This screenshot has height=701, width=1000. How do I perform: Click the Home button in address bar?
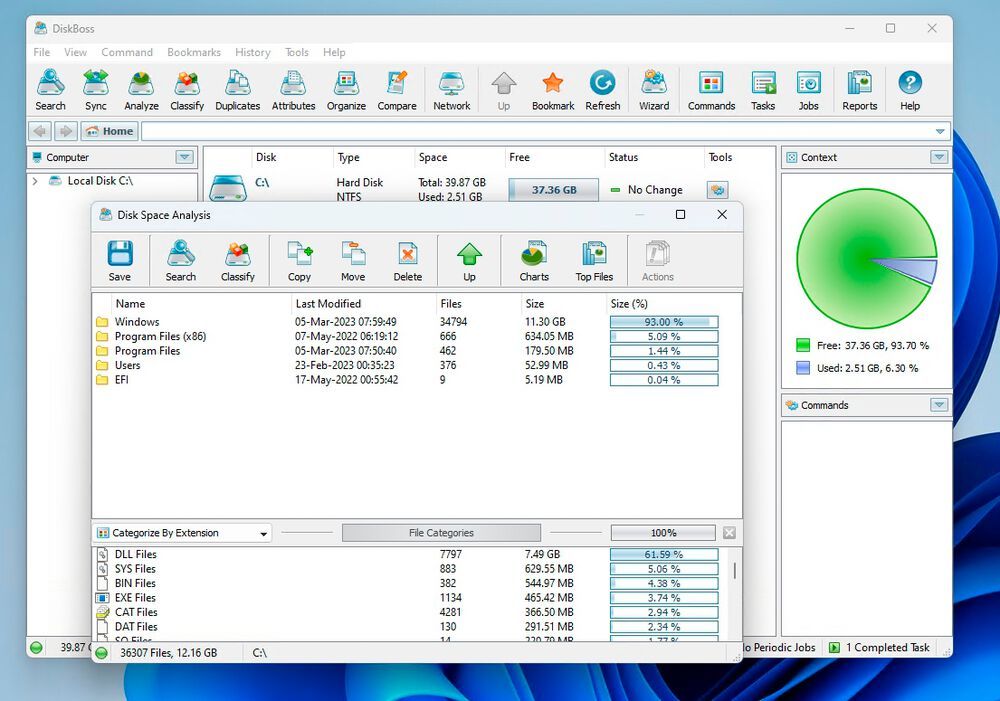pyautogui.click(x=109, y=131)
